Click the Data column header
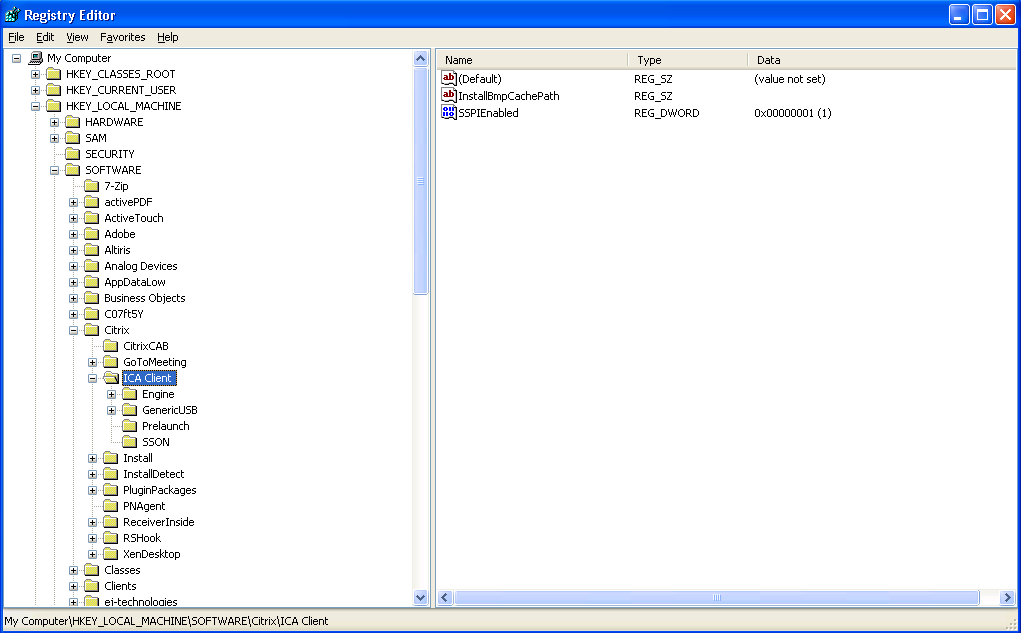1021x633 pixels. point(882,60)
